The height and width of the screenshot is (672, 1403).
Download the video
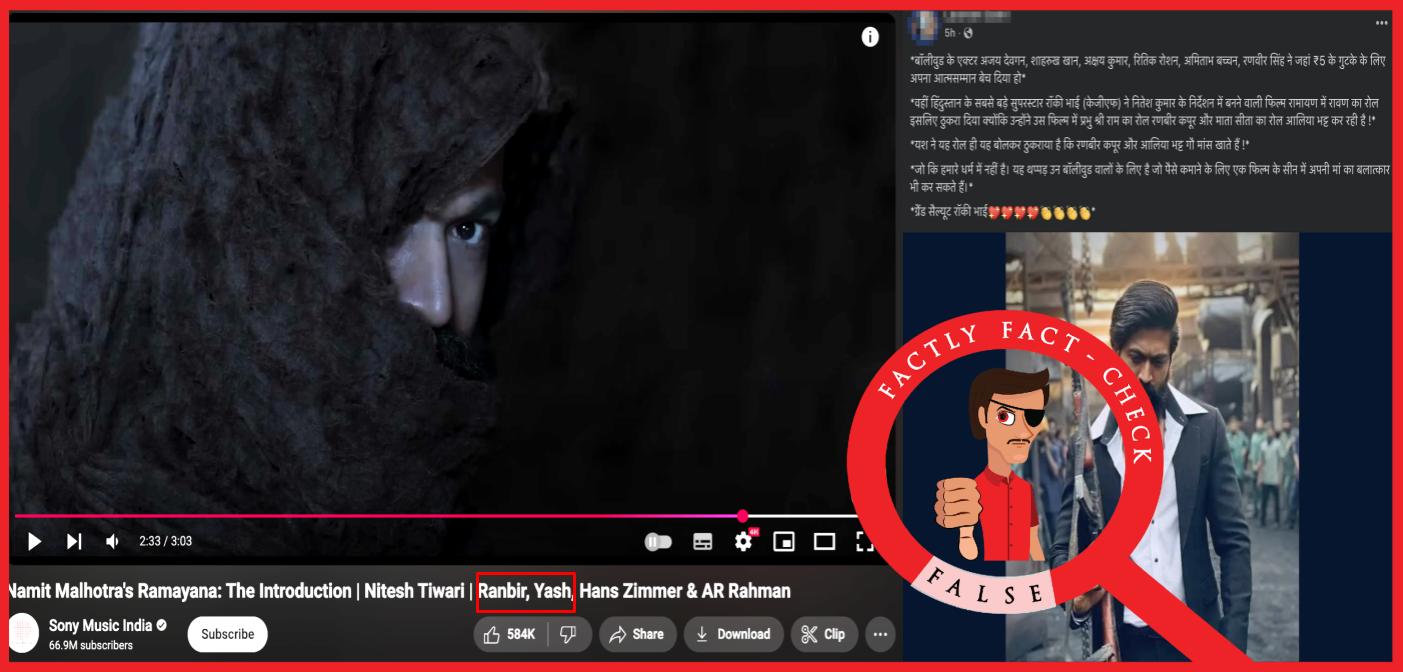732,634
